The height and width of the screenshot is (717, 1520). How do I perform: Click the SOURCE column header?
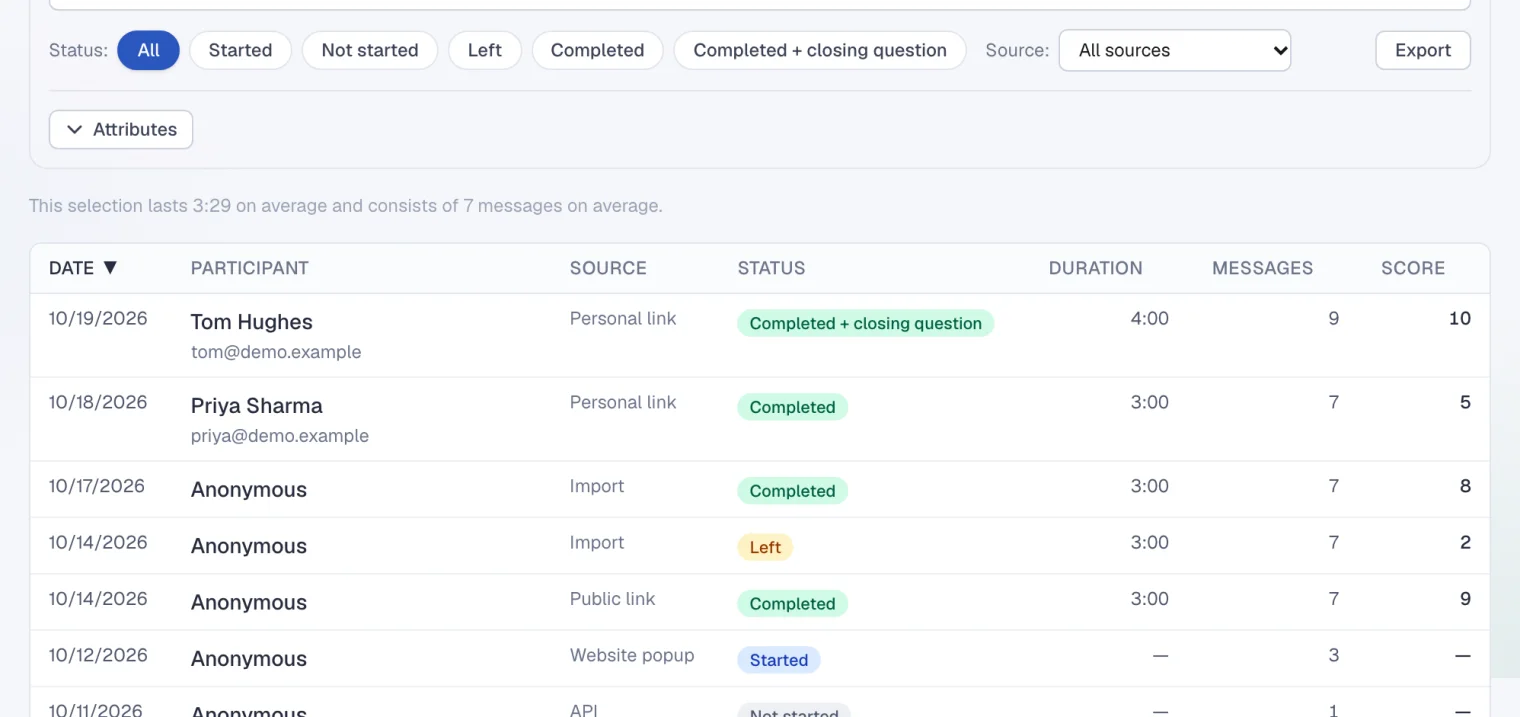pyautogui.click(x=608, y=268)
